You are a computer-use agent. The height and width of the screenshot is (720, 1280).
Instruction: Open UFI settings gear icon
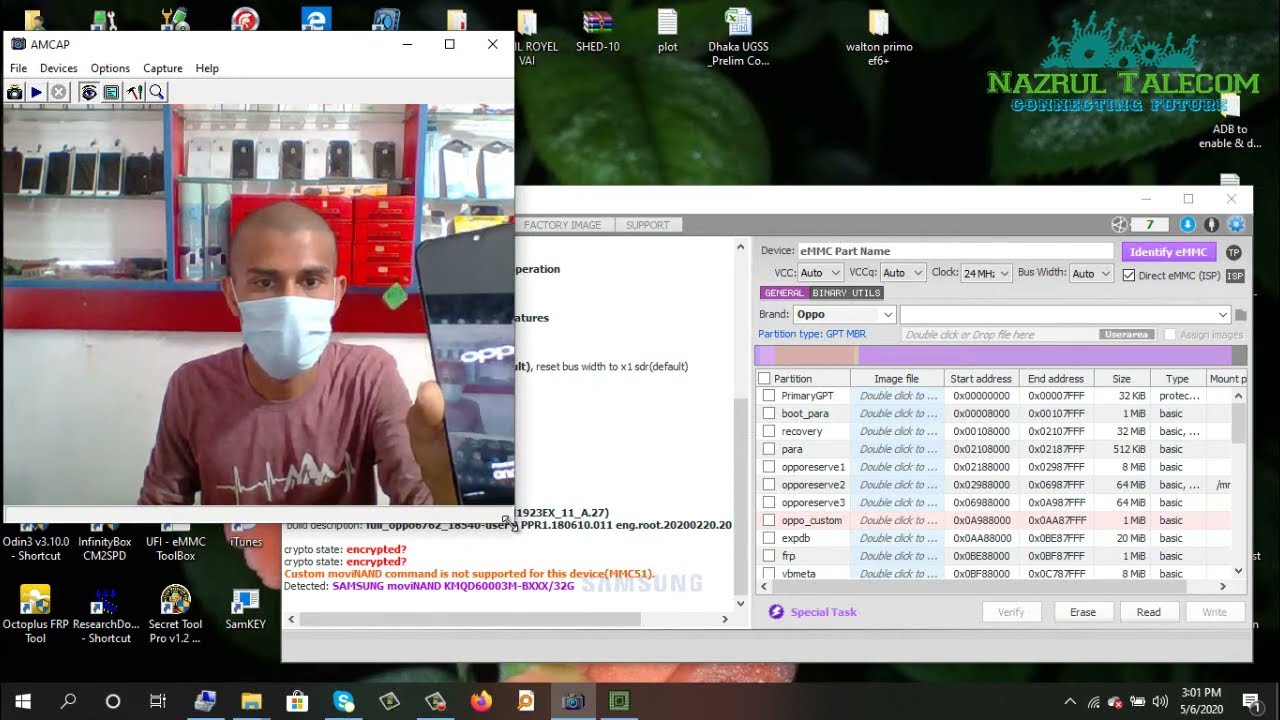1236,225
